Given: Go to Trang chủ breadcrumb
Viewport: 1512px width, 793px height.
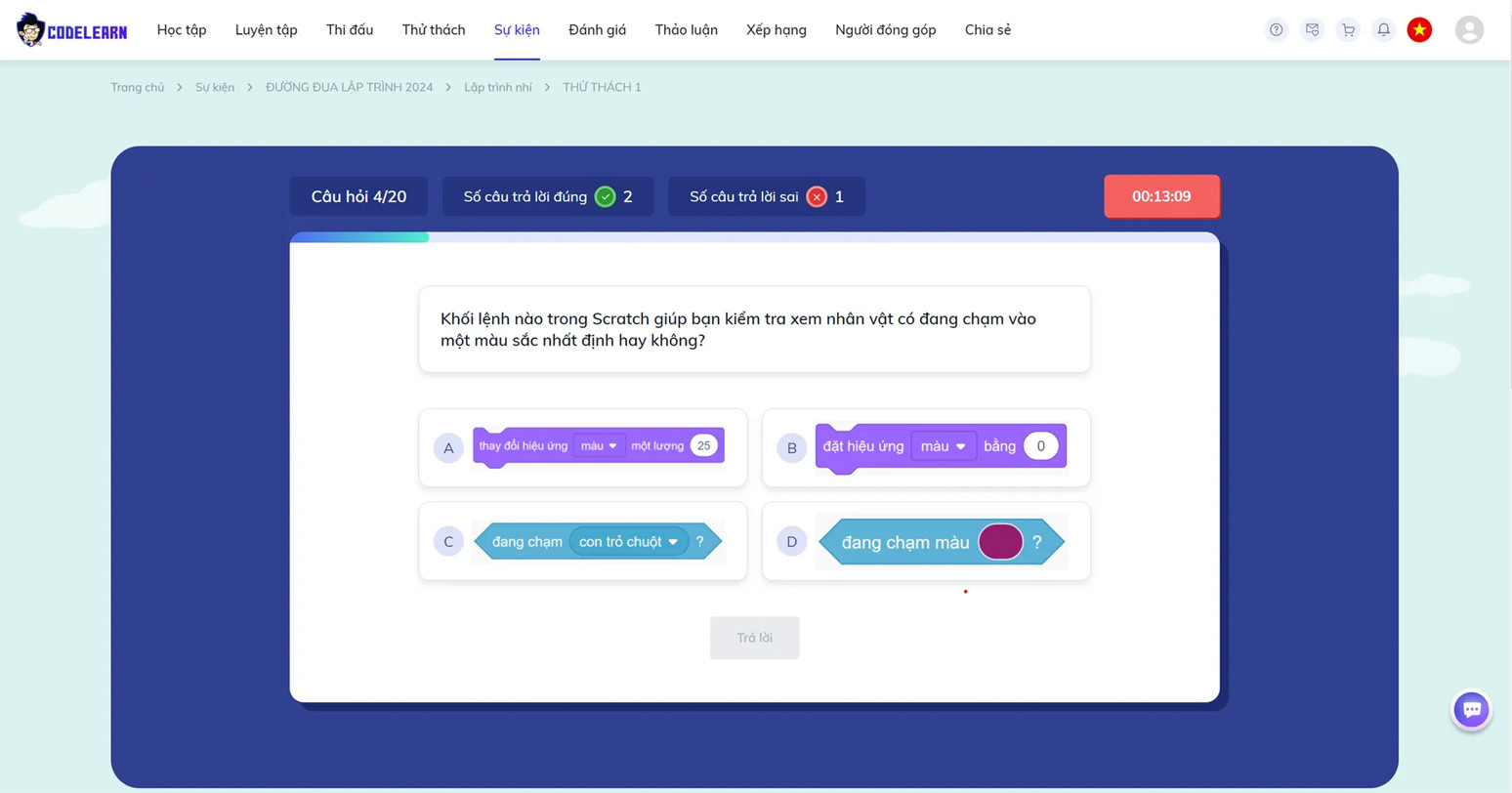Looking at the screenshot, I should click(138, 87).
